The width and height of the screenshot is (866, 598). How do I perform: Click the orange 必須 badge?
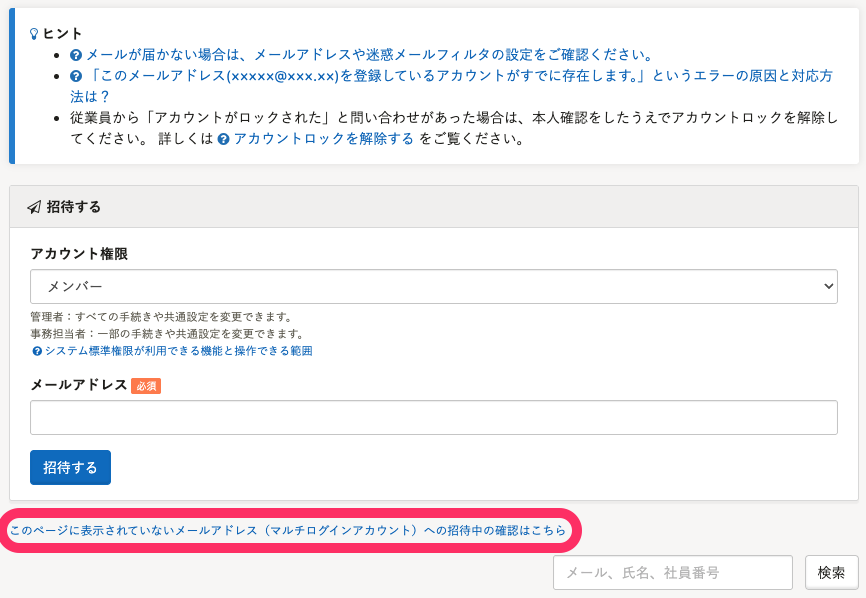pyautogui.click(x=146, y=385)
